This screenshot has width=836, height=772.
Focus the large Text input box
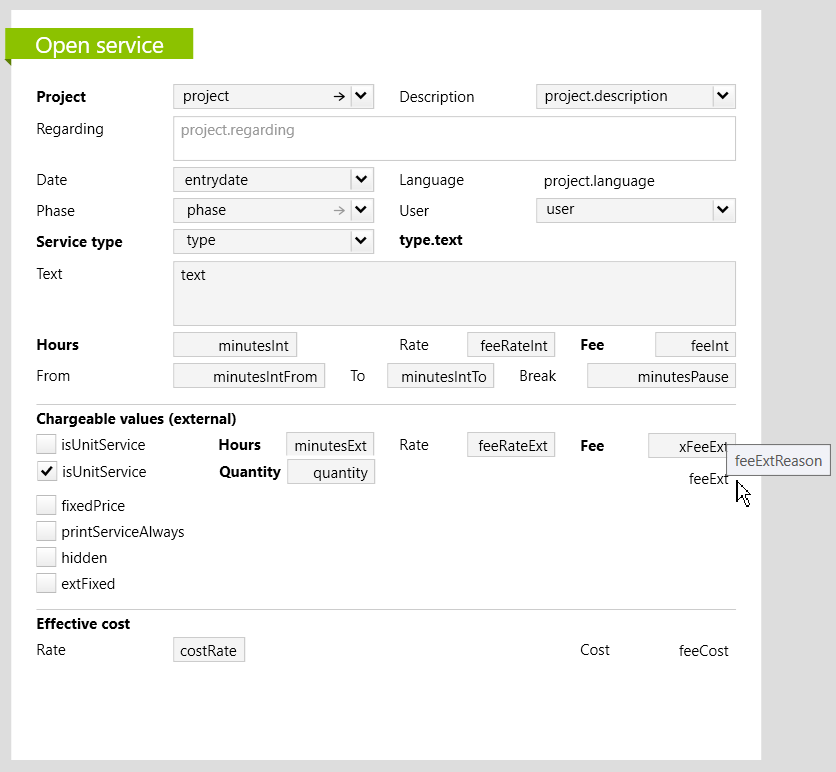point(454,293)
